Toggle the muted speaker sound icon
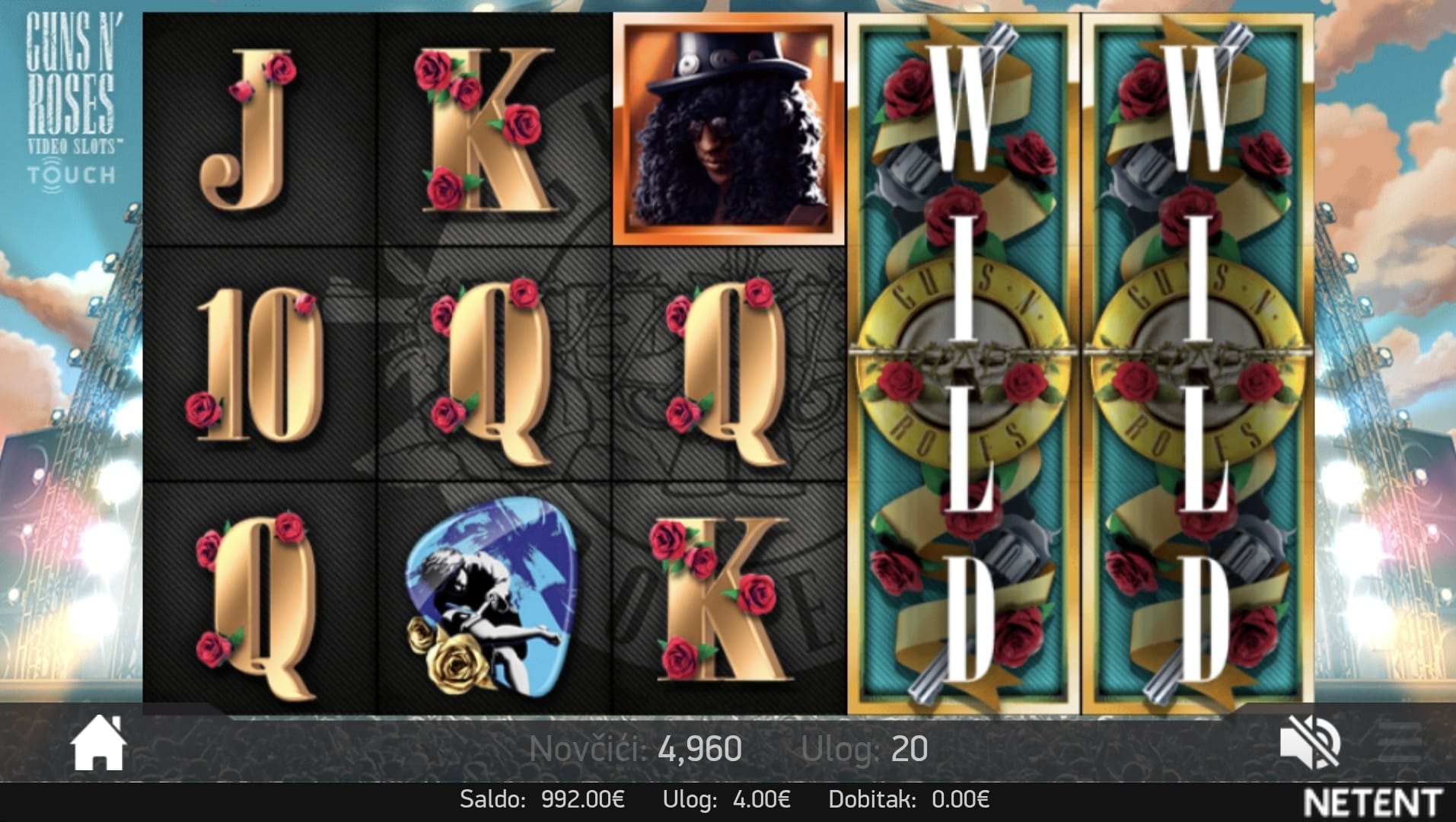This screenshot has width=1456, height=822. coord(1310,743)
